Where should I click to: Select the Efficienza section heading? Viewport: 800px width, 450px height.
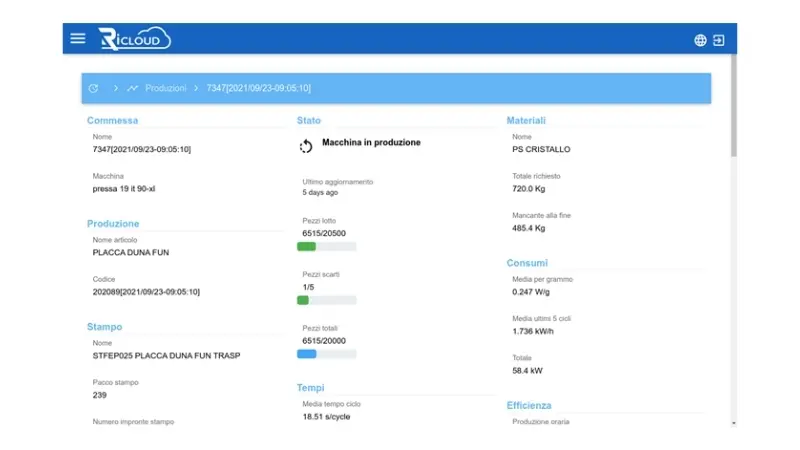click(529, 405)
